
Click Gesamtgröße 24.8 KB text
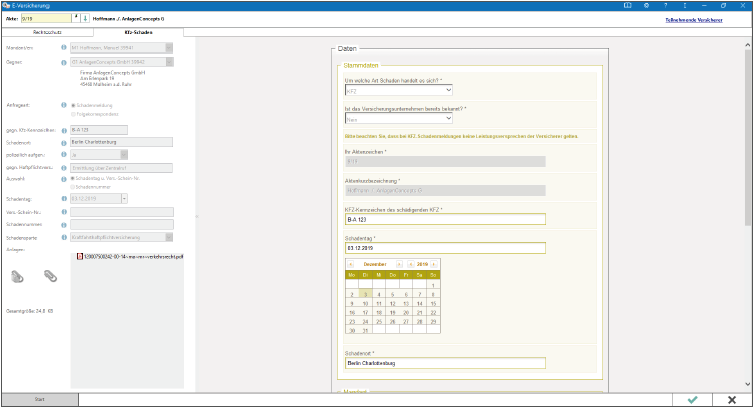point(29,311)
